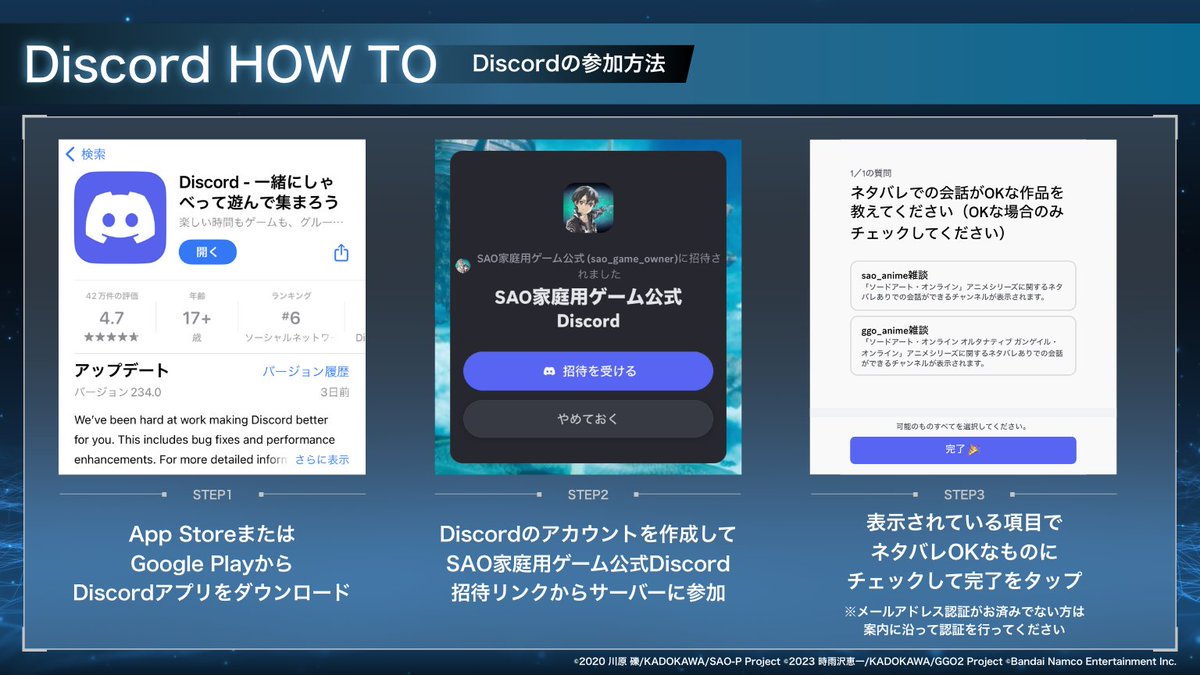Screen dimensions: 1200x675
Task: Tap the 検索 back link
Action: (x=92, y=153)
